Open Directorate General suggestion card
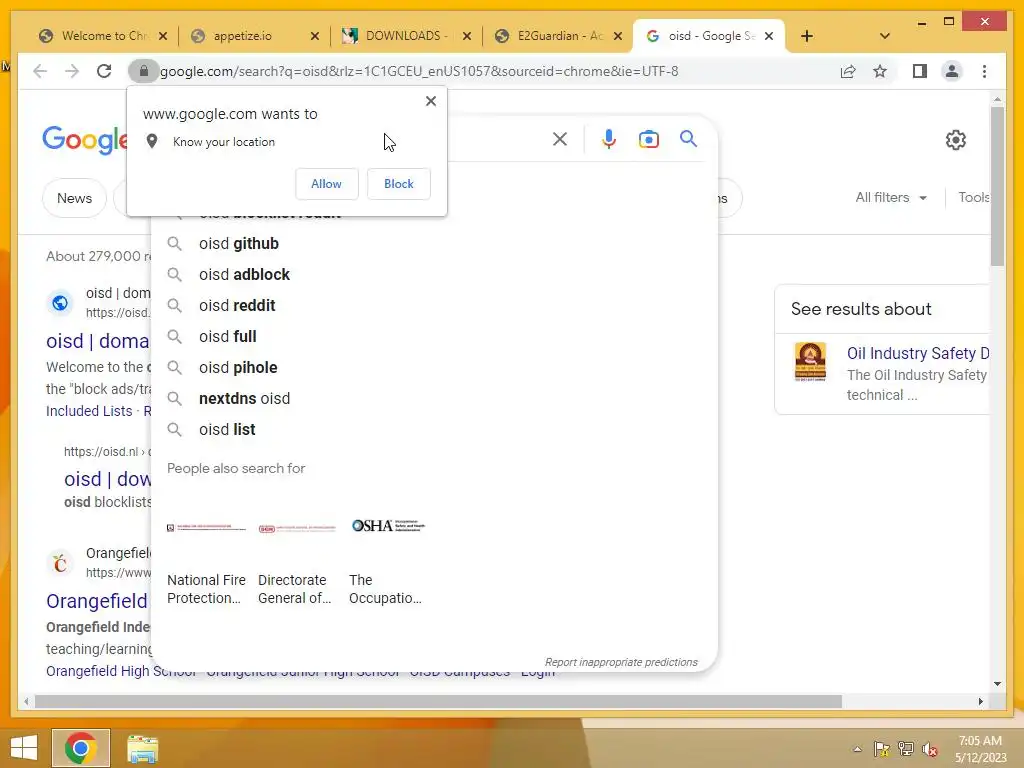Screen dimensions: 1024x768 point(297,554)
